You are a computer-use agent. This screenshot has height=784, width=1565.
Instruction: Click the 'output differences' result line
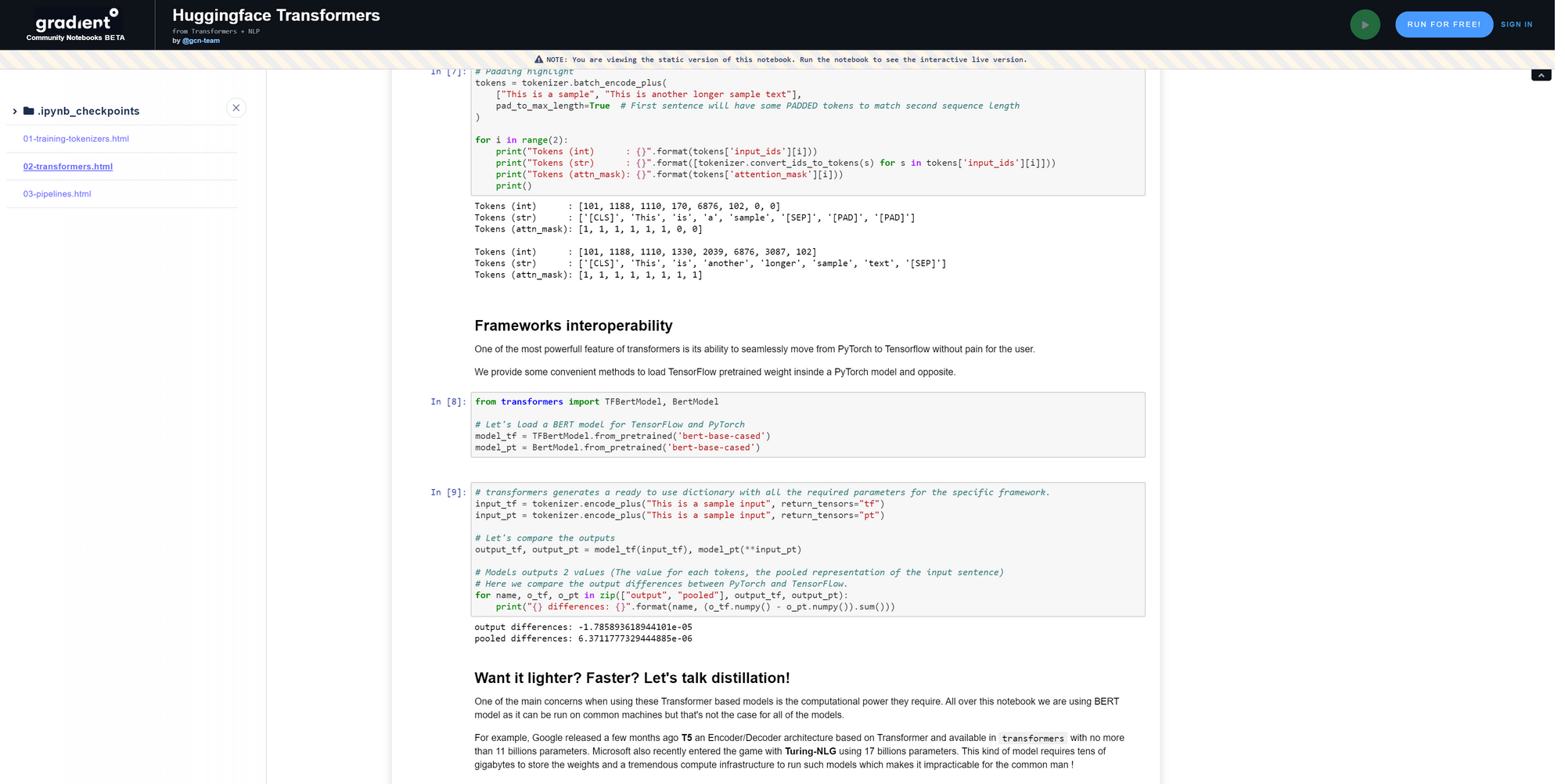point(584,628)
